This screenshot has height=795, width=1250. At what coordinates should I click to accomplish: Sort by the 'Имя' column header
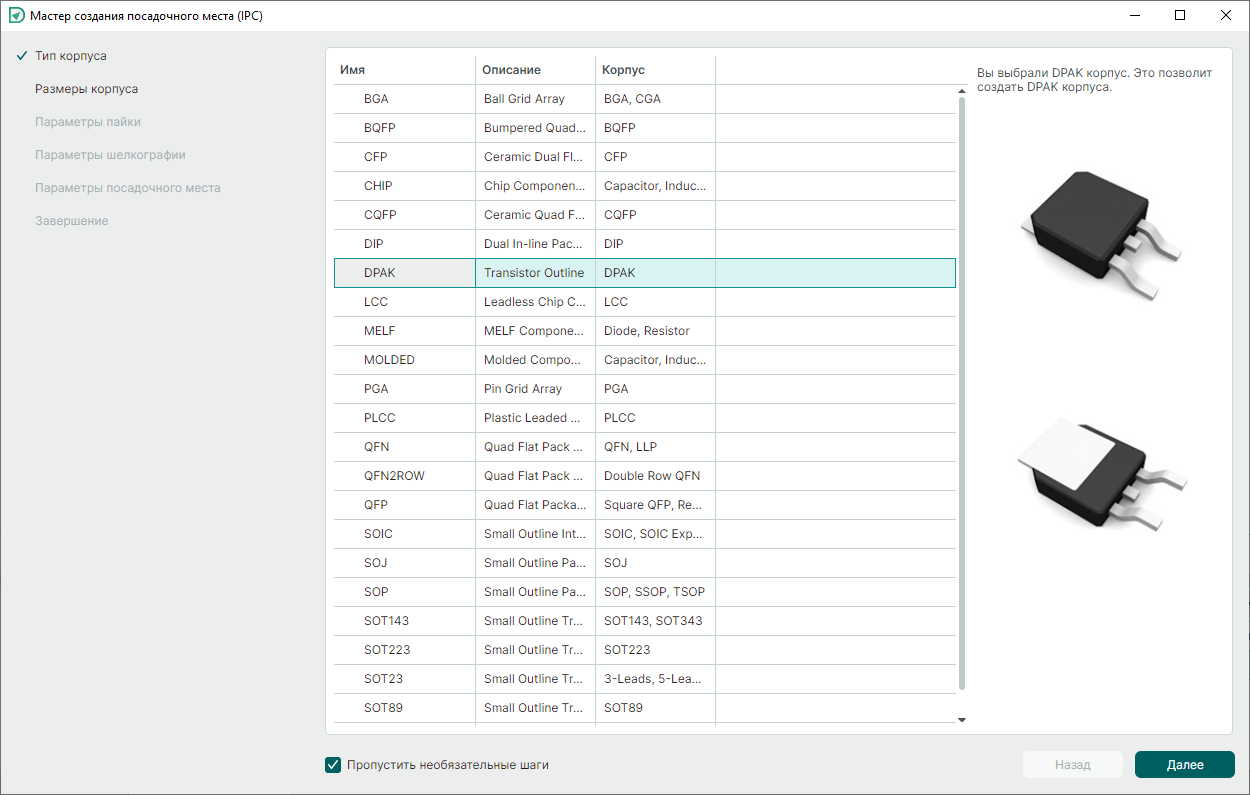tap(404, 70)
